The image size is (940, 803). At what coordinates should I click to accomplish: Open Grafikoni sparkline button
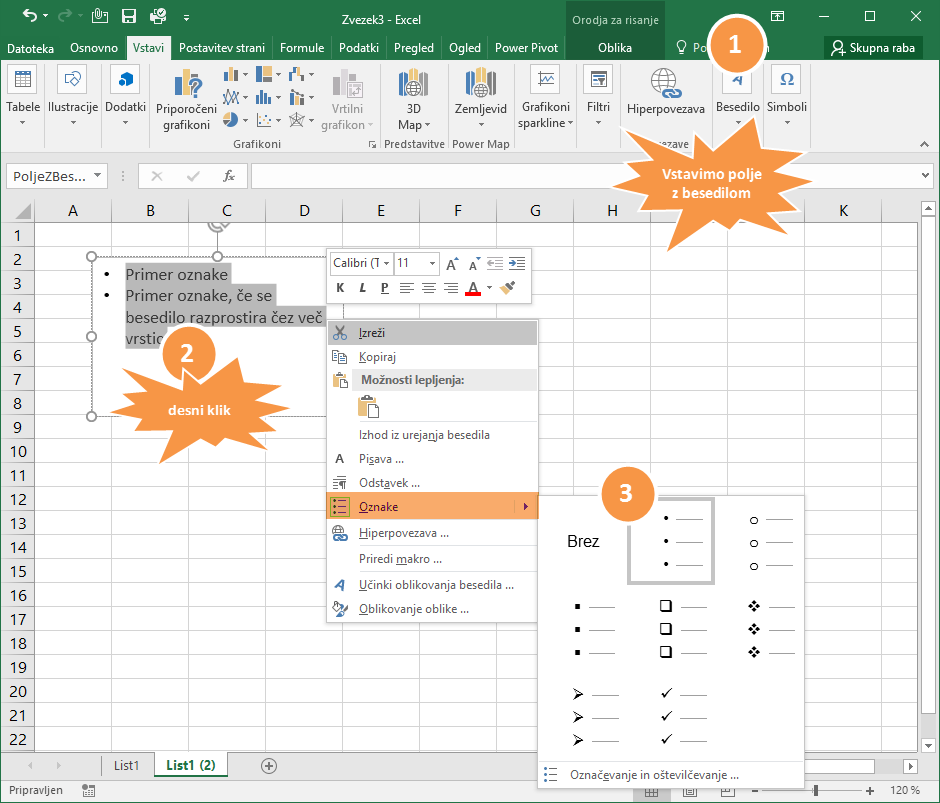coord(546,96)
